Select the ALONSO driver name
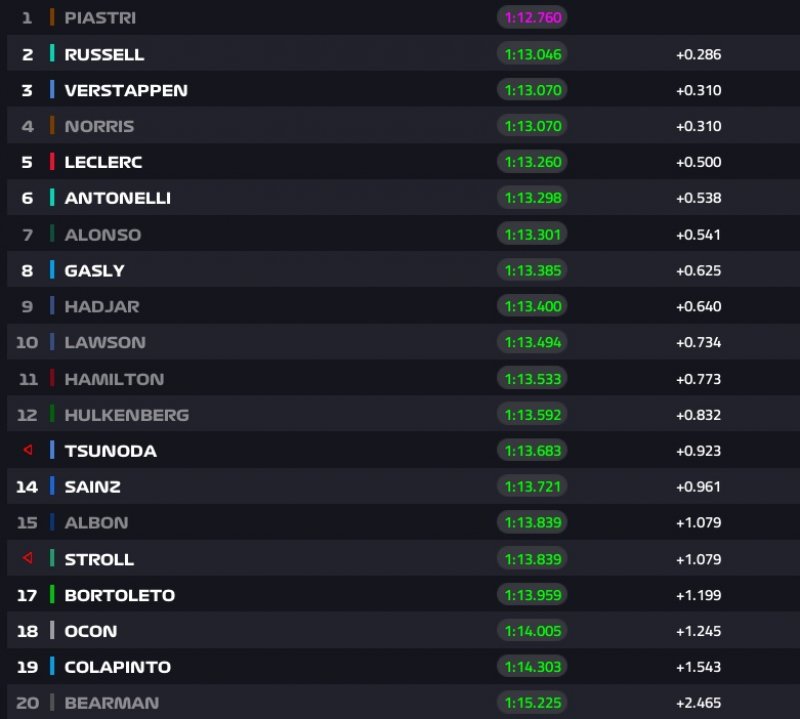 103,235
